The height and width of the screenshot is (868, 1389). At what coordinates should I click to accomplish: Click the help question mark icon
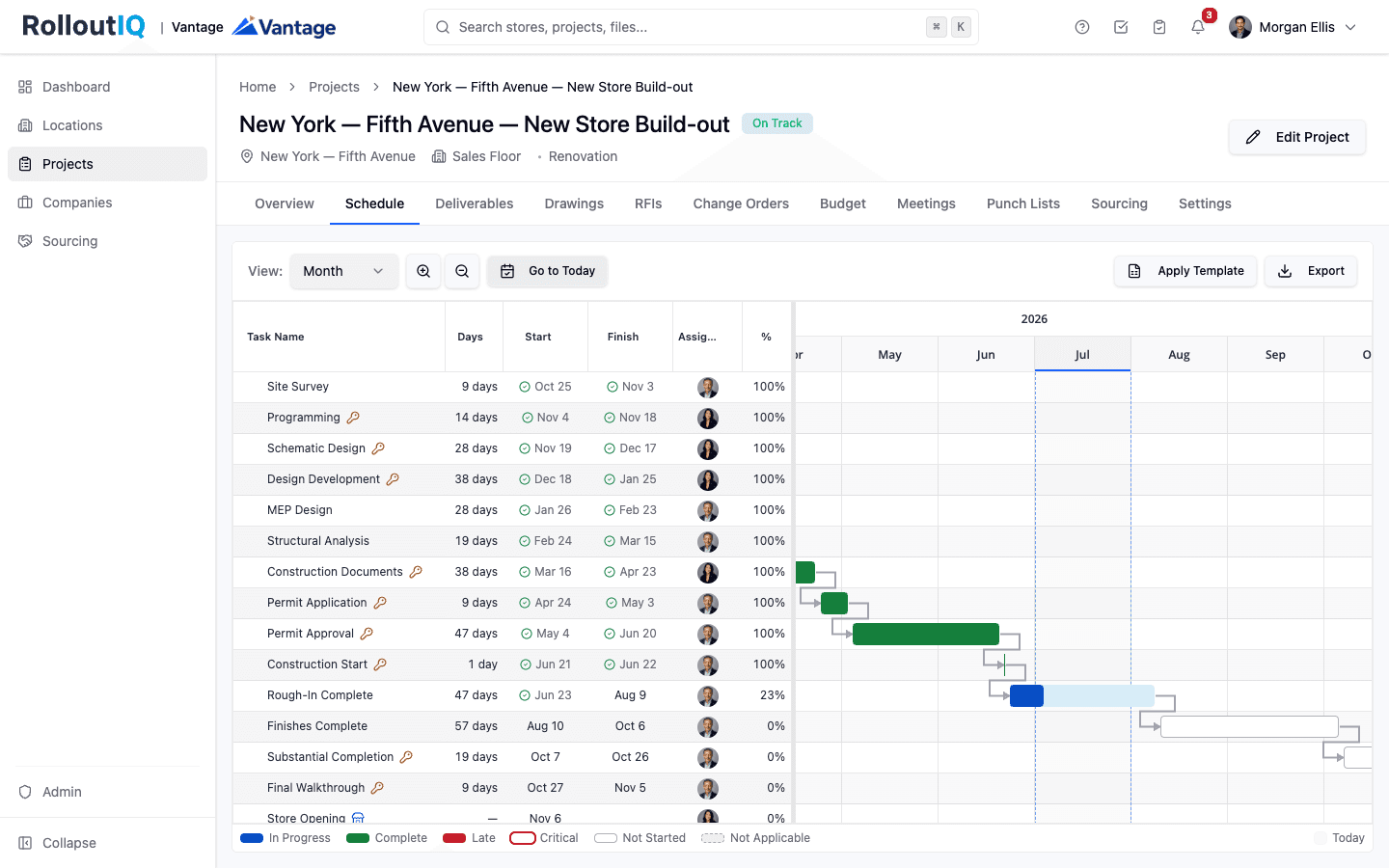(x=1082, y=27)
